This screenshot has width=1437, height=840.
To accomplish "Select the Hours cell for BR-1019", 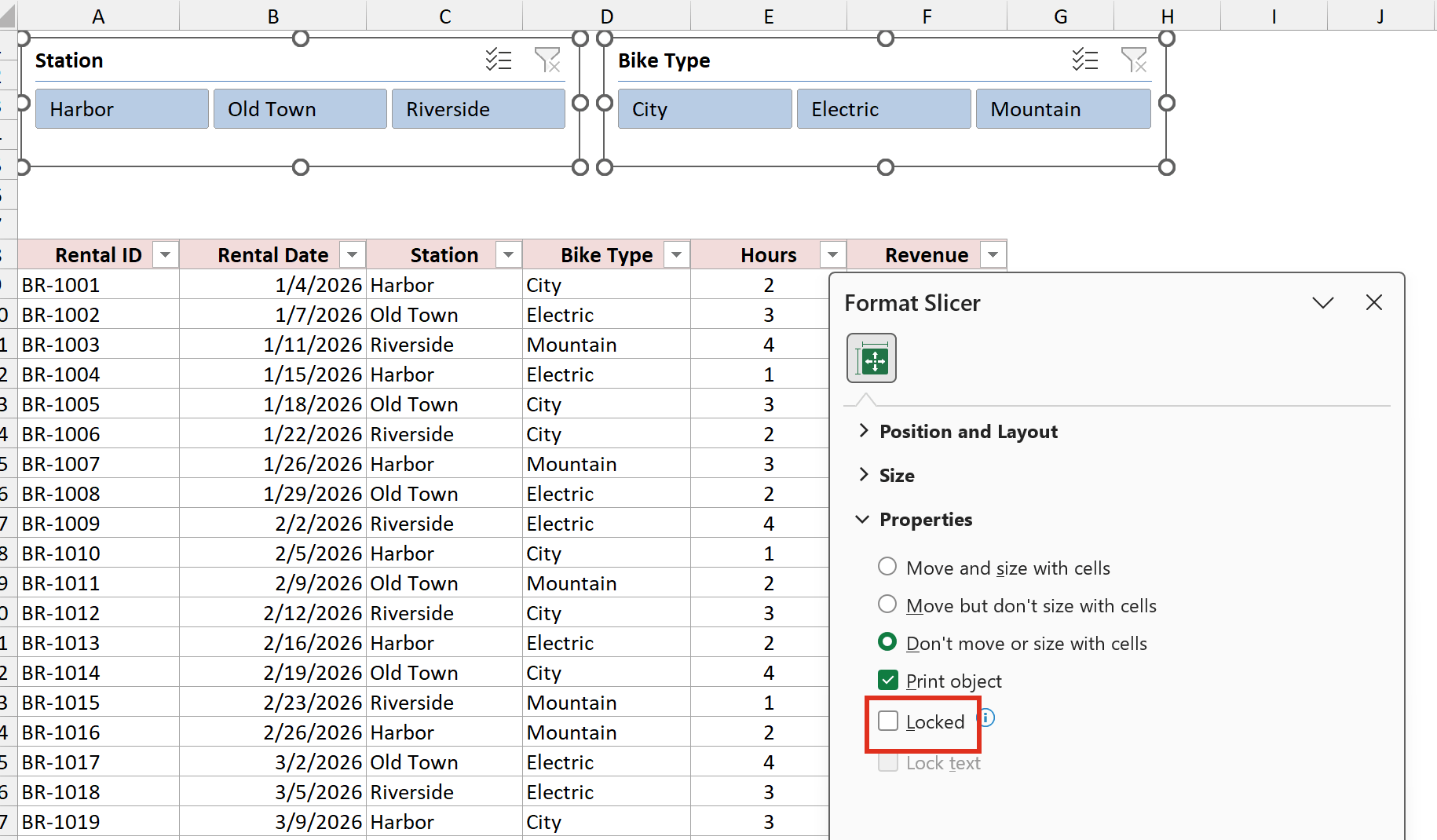I will point(759,822).
